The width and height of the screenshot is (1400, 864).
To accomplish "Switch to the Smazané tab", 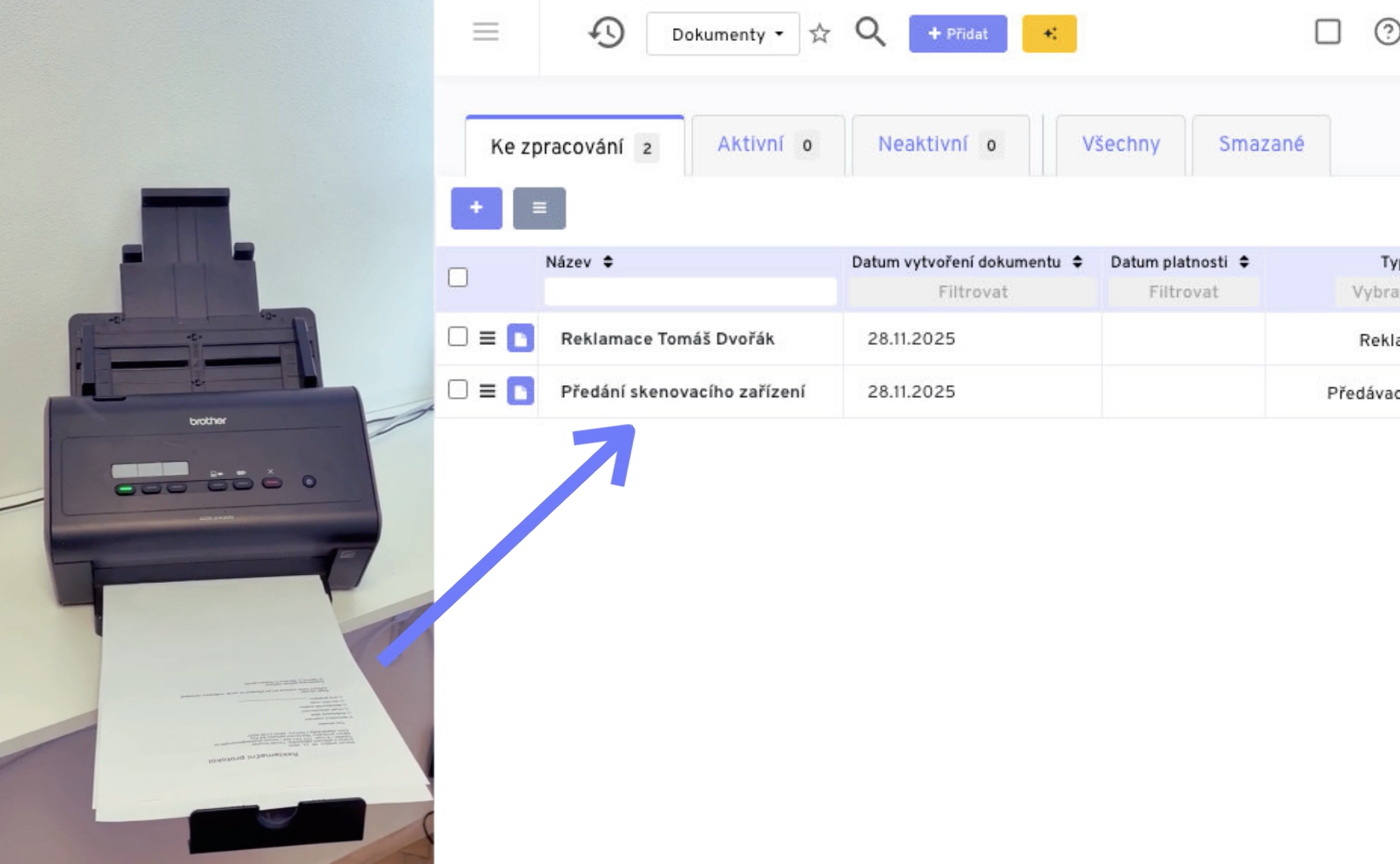I will click(x=1261, y=145).
